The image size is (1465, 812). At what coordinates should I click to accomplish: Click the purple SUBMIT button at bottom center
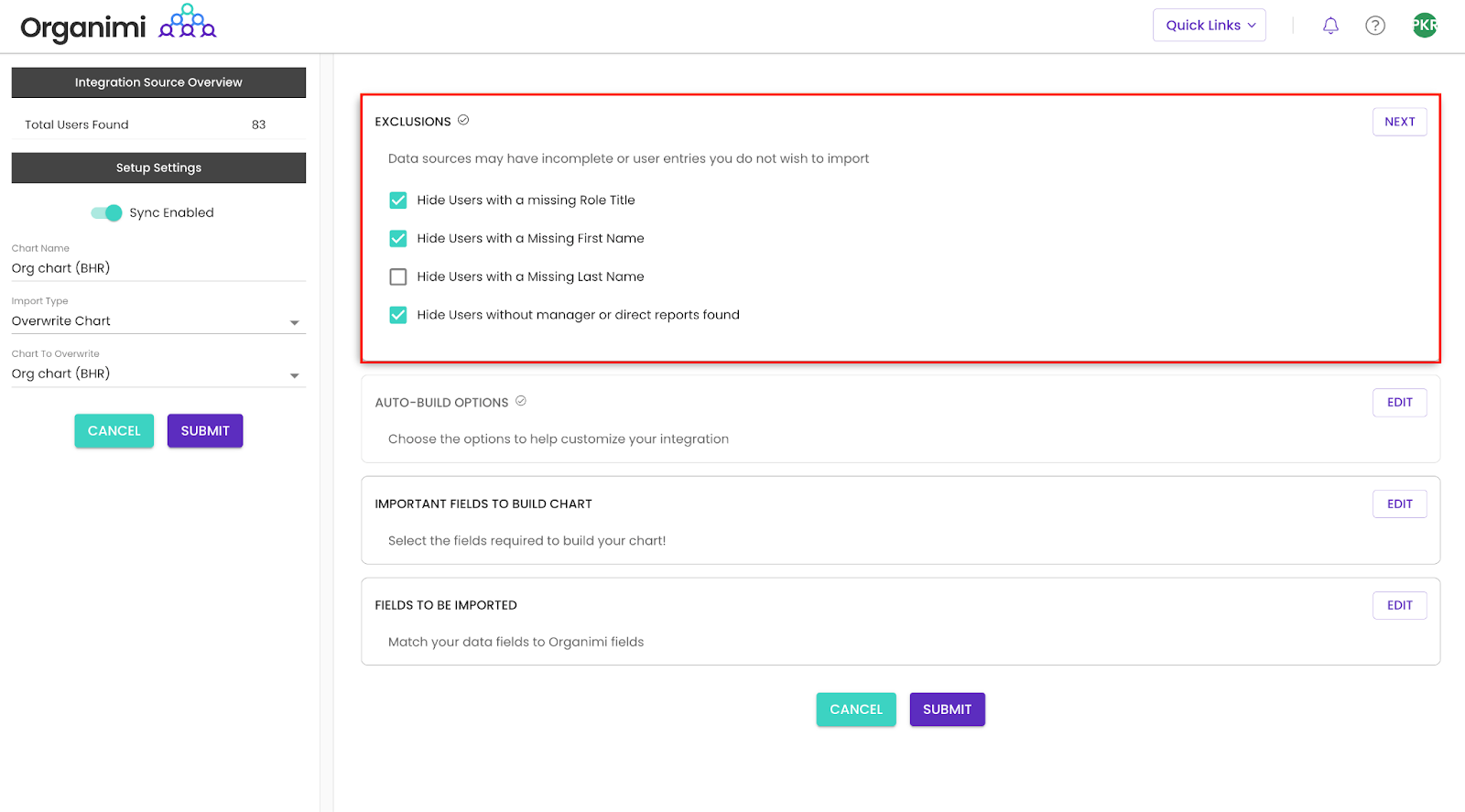pyautogui.click(x=947, y=709)
